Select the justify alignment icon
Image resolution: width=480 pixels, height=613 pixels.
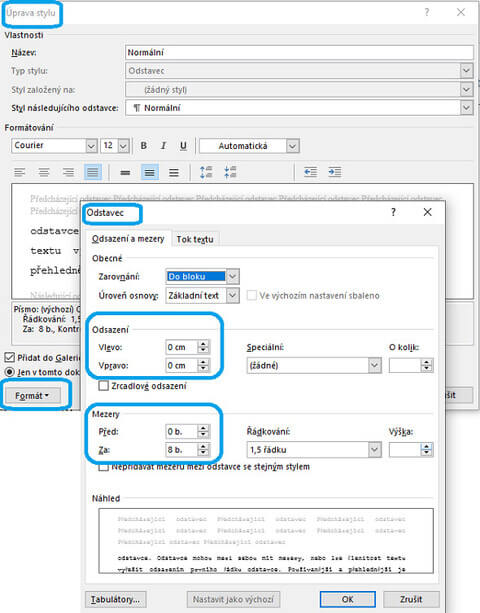click(x=93, y=172)
